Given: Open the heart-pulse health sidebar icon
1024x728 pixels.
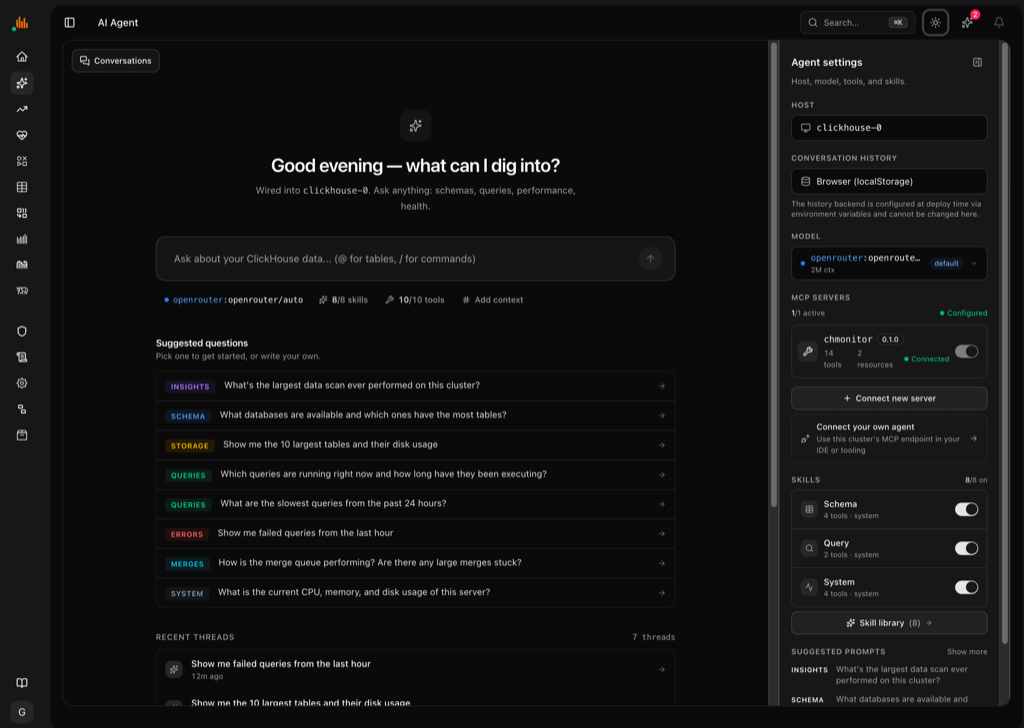Looking at the screenshot, I should (x=22, y=135).
